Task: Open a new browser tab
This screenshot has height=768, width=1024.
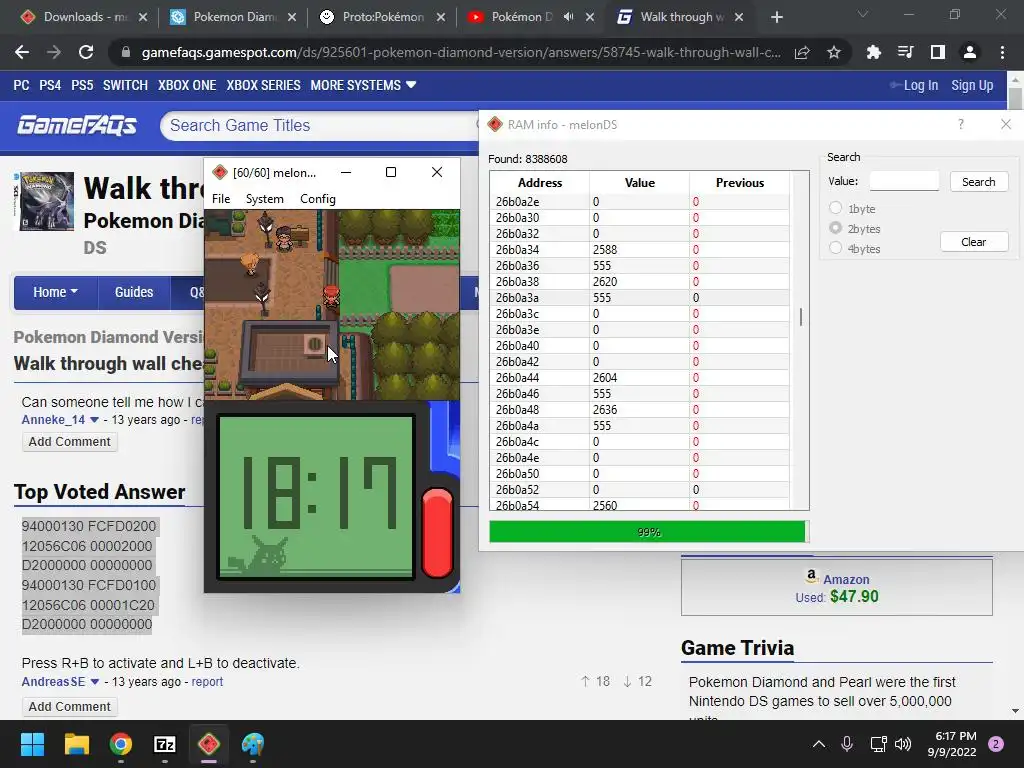Action: [776, 17]
